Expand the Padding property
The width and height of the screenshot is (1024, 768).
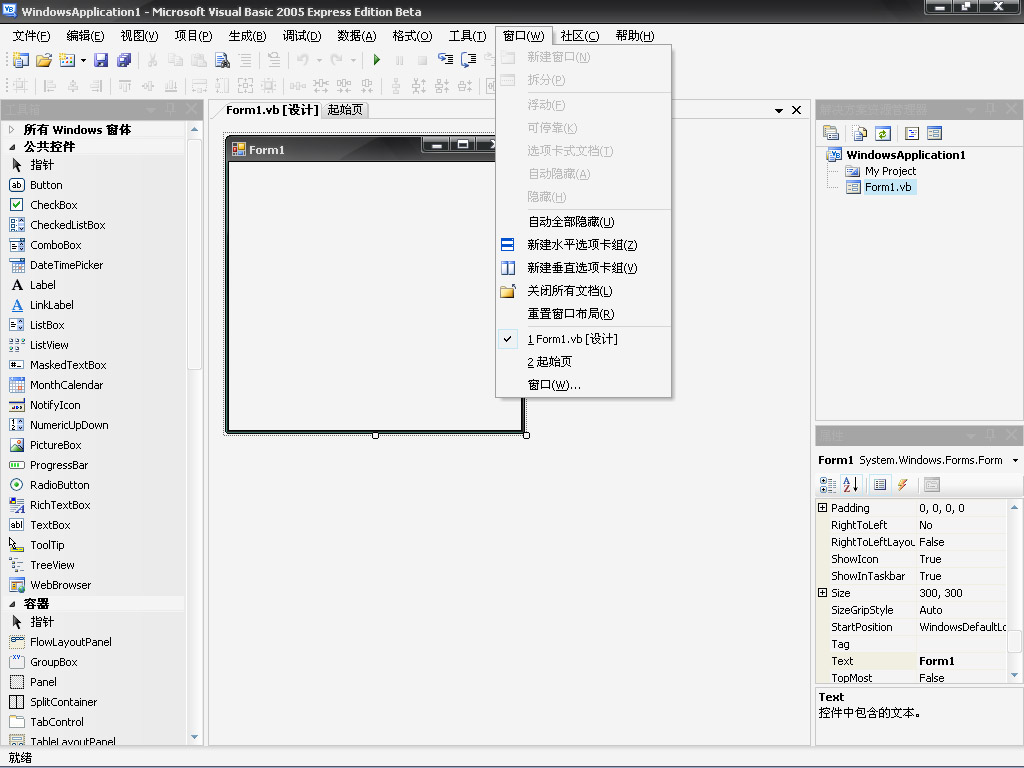(x=822, y=507)
